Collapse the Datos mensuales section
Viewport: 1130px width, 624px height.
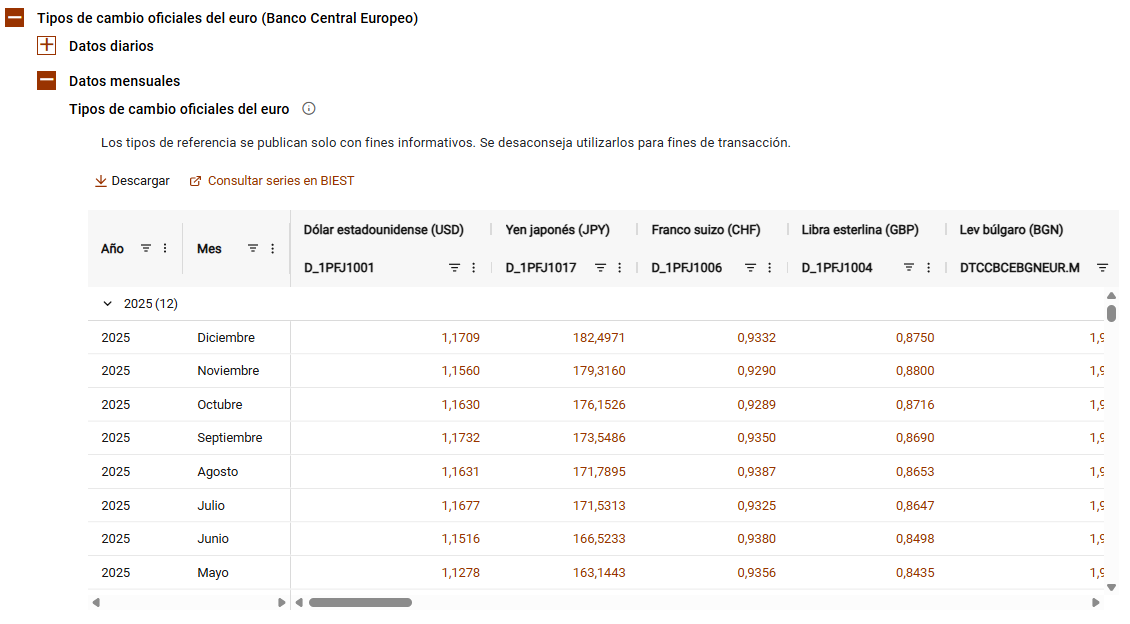tap(46, 81)
